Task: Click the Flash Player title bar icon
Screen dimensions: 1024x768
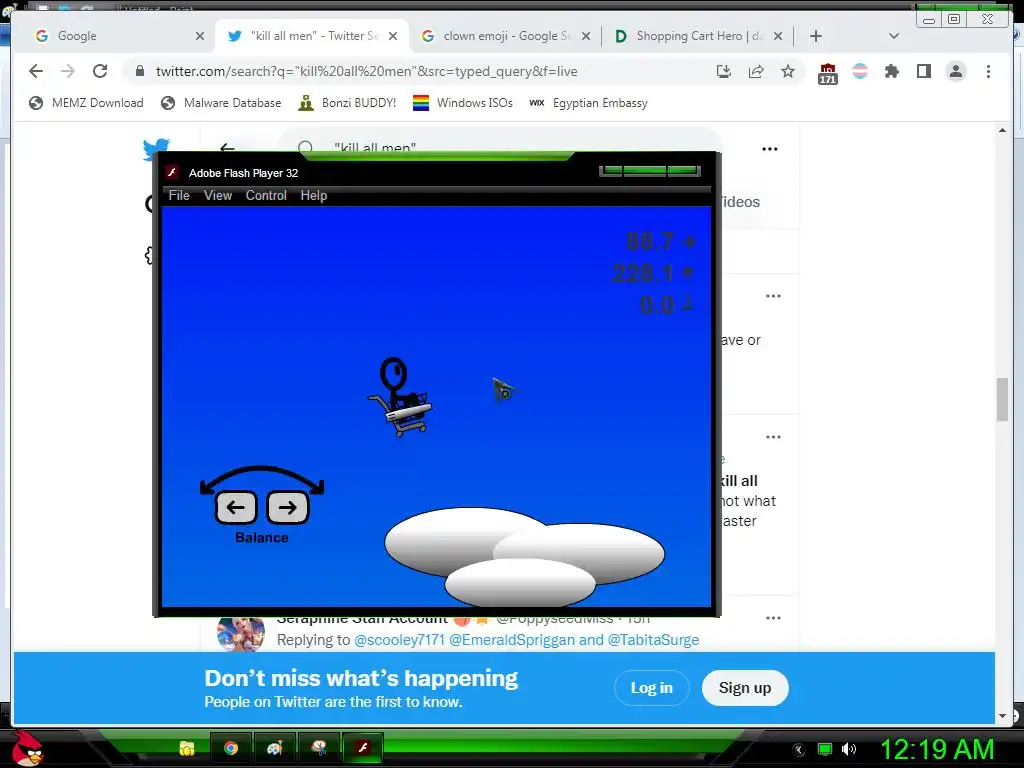Action: (x=172, y=172)
